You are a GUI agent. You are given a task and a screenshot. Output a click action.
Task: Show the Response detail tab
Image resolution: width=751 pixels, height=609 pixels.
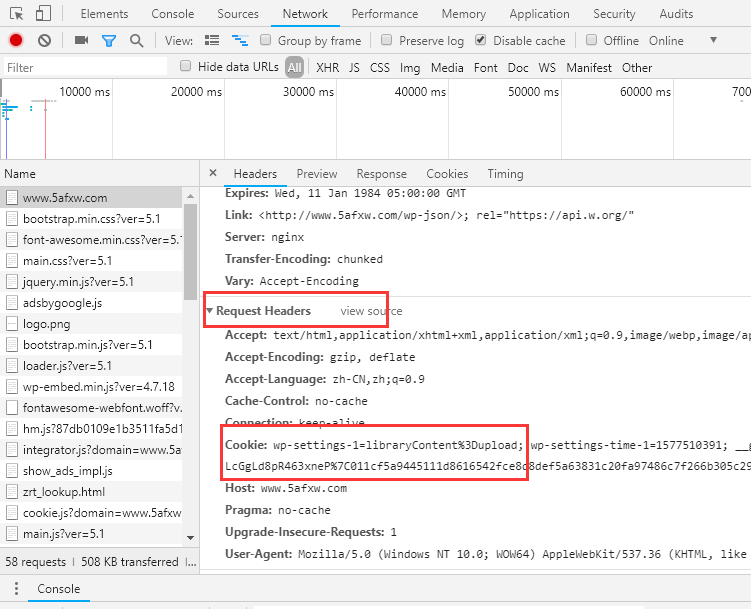click(381, 174)
